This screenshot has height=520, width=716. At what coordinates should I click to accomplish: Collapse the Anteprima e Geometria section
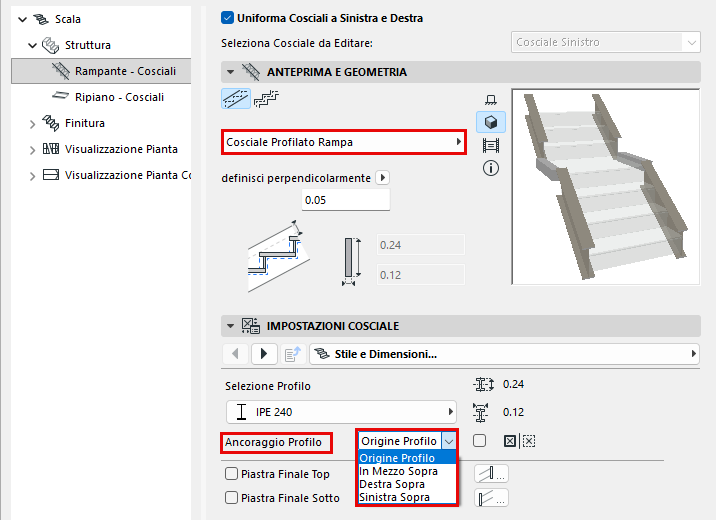[x=231, y=72]
